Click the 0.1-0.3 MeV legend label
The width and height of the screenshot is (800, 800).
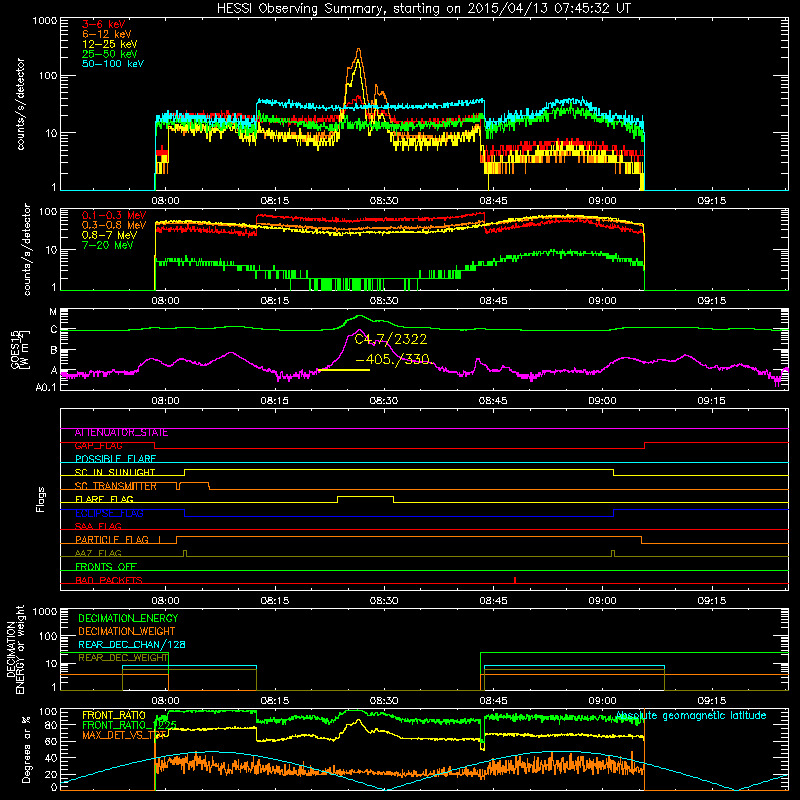[x=114, y=215]
